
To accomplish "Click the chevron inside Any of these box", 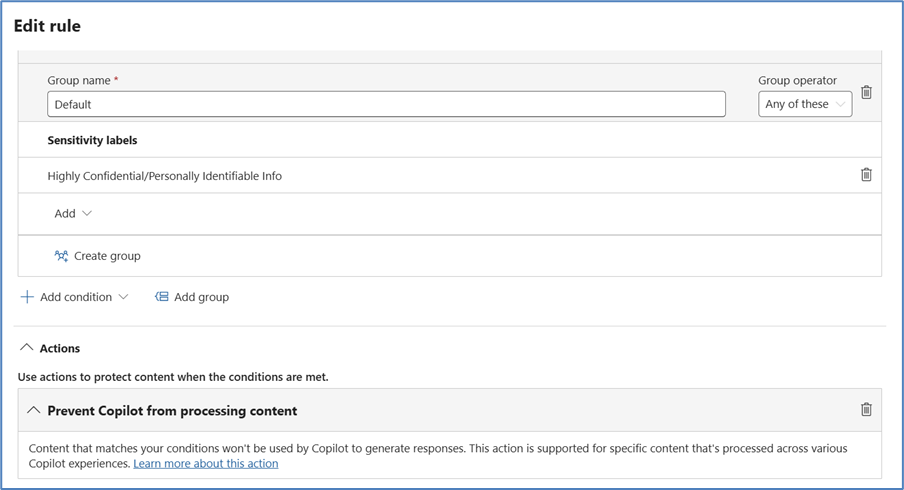I will click(x=840, y=104).
